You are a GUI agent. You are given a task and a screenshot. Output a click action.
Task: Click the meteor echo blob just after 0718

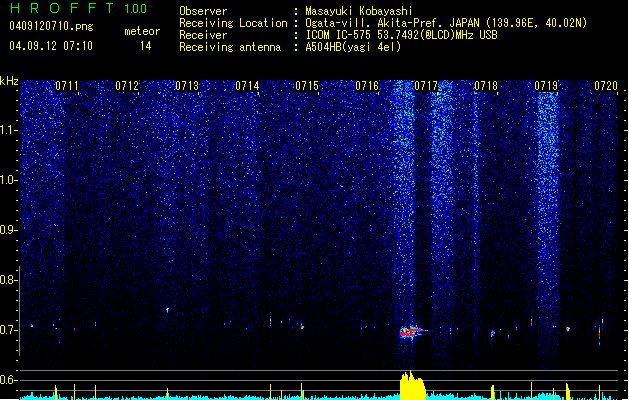click(x=493, y=333)
